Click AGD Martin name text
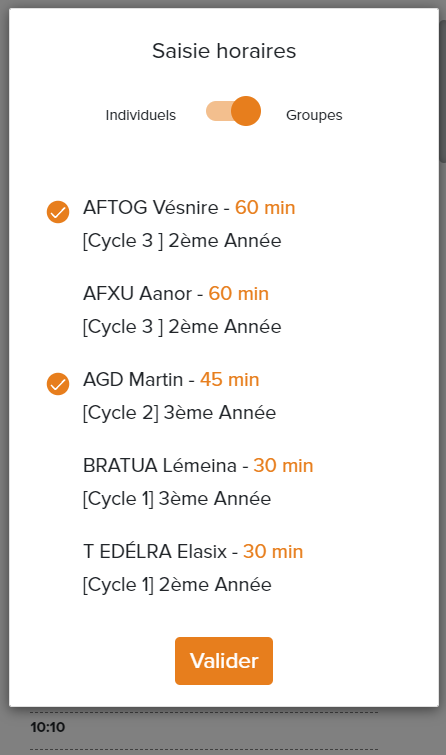The image size is (446, 755). (133, 379)
